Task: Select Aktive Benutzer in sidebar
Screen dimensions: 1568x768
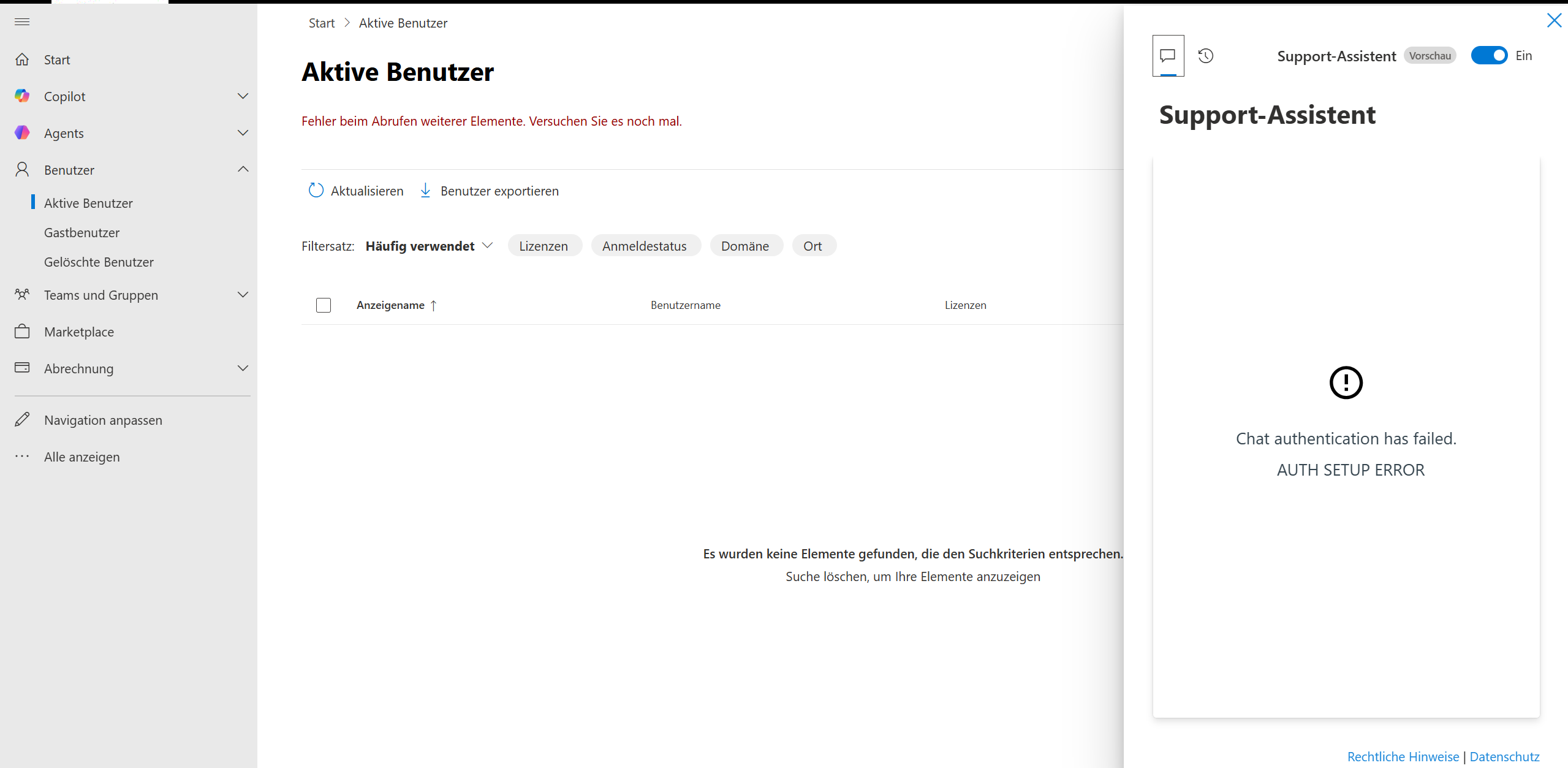Action: 88,203
